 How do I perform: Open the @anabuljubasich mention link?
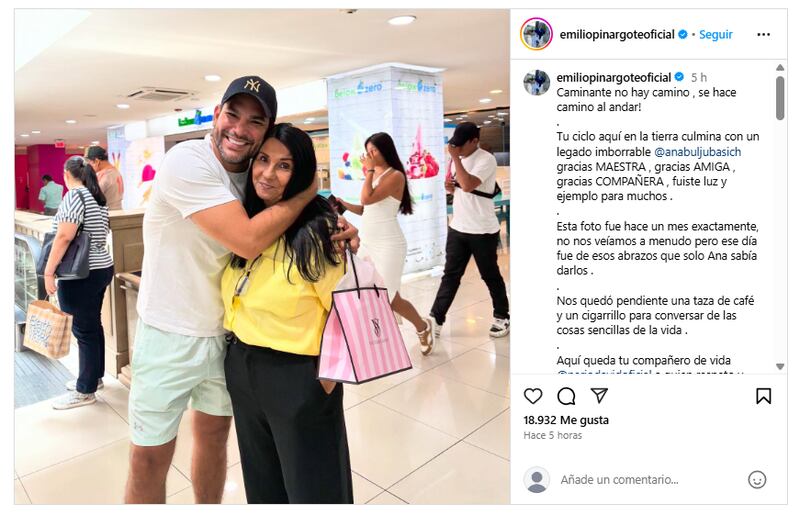pos(697,152)
